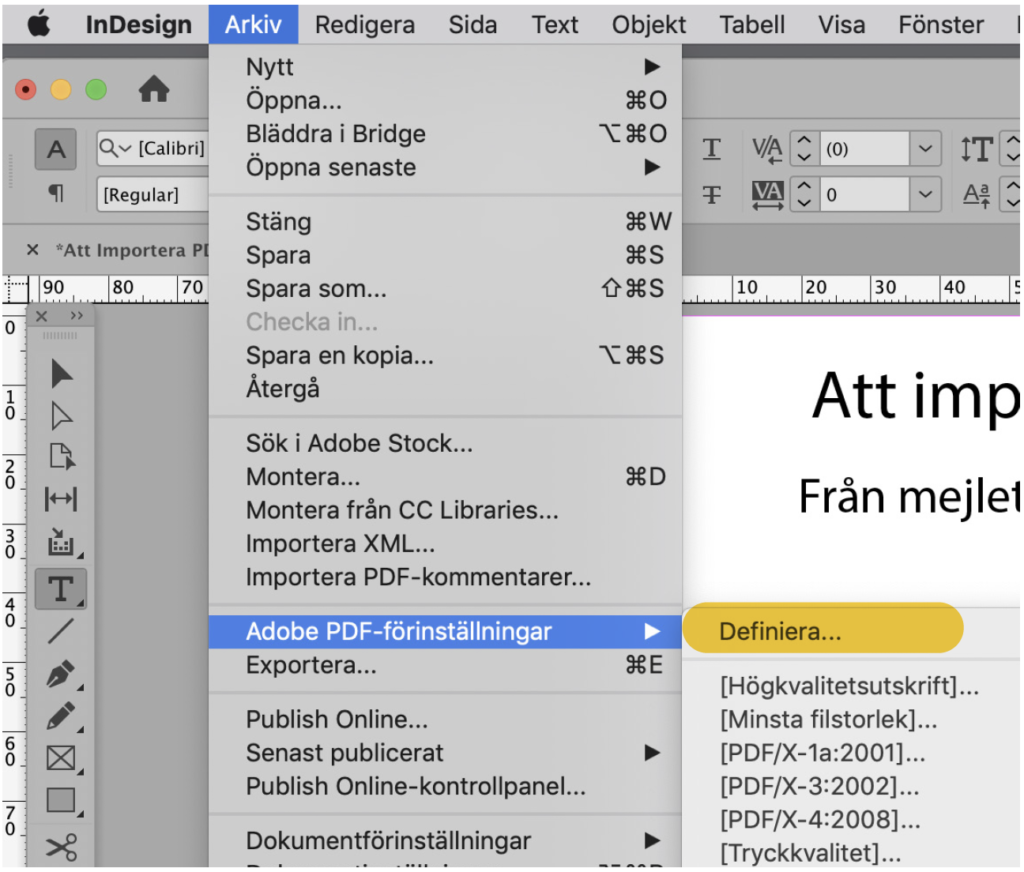Choose the [PDF/X-1a:2001] preset

click(822, 752)
